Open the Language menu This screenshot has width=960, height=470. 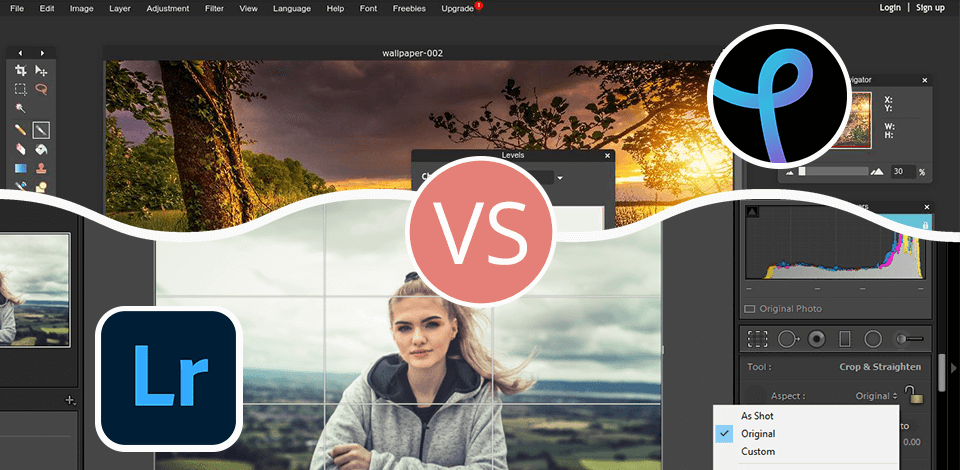(292, 9)
